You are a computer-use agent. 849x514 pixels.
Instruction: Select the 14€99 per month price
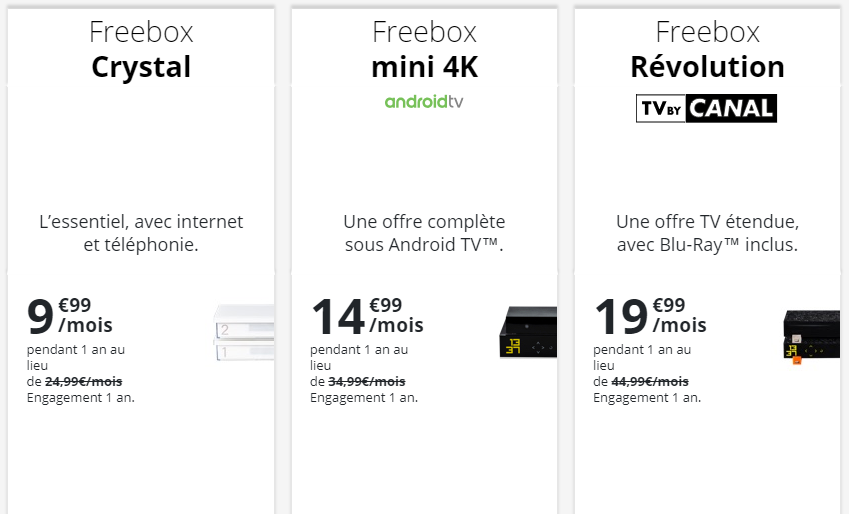click(366, 315)
